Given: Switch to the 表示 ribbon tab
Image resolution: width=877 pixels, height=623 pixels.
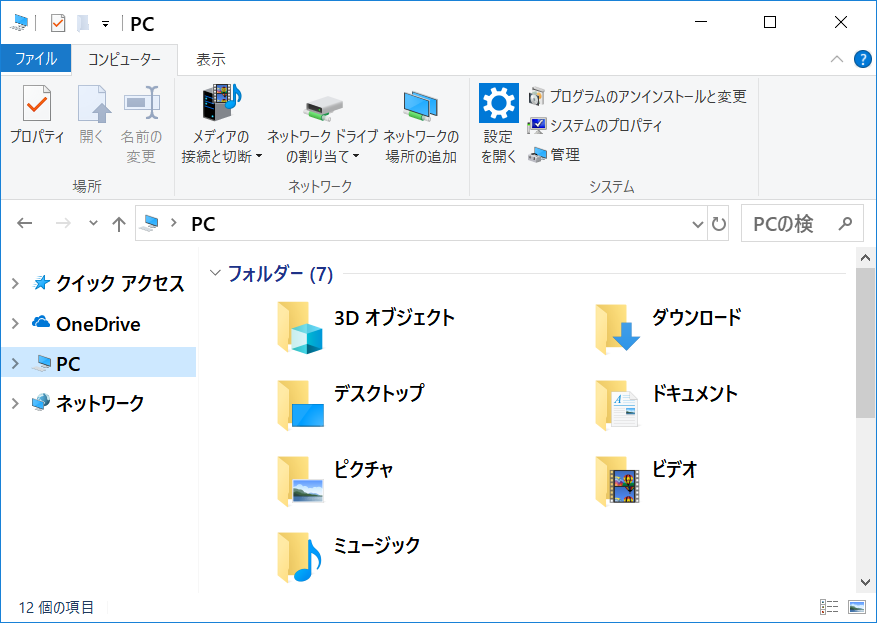Looking at the screenshot, I should click(210, 60).
